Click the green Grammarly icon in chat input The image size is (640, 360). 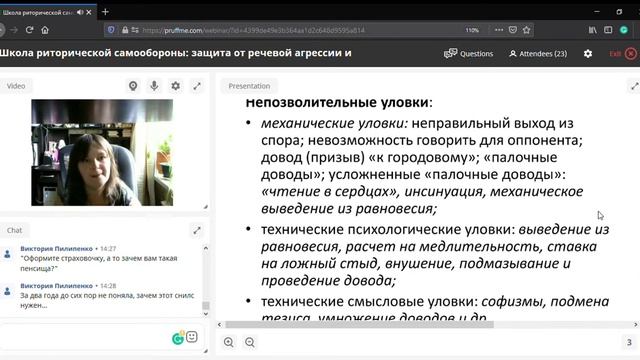coord(178,338)
